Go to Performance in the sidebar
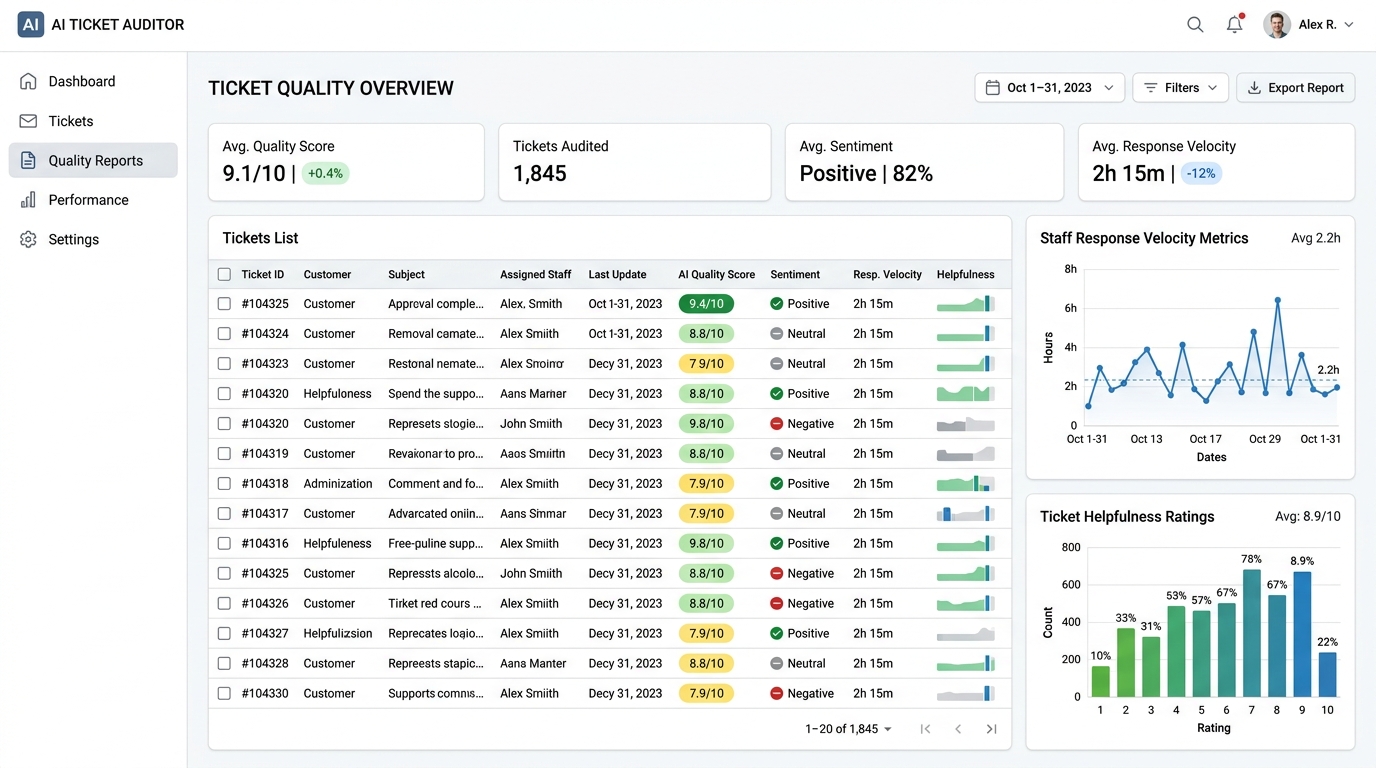 [x=93, y=200]
